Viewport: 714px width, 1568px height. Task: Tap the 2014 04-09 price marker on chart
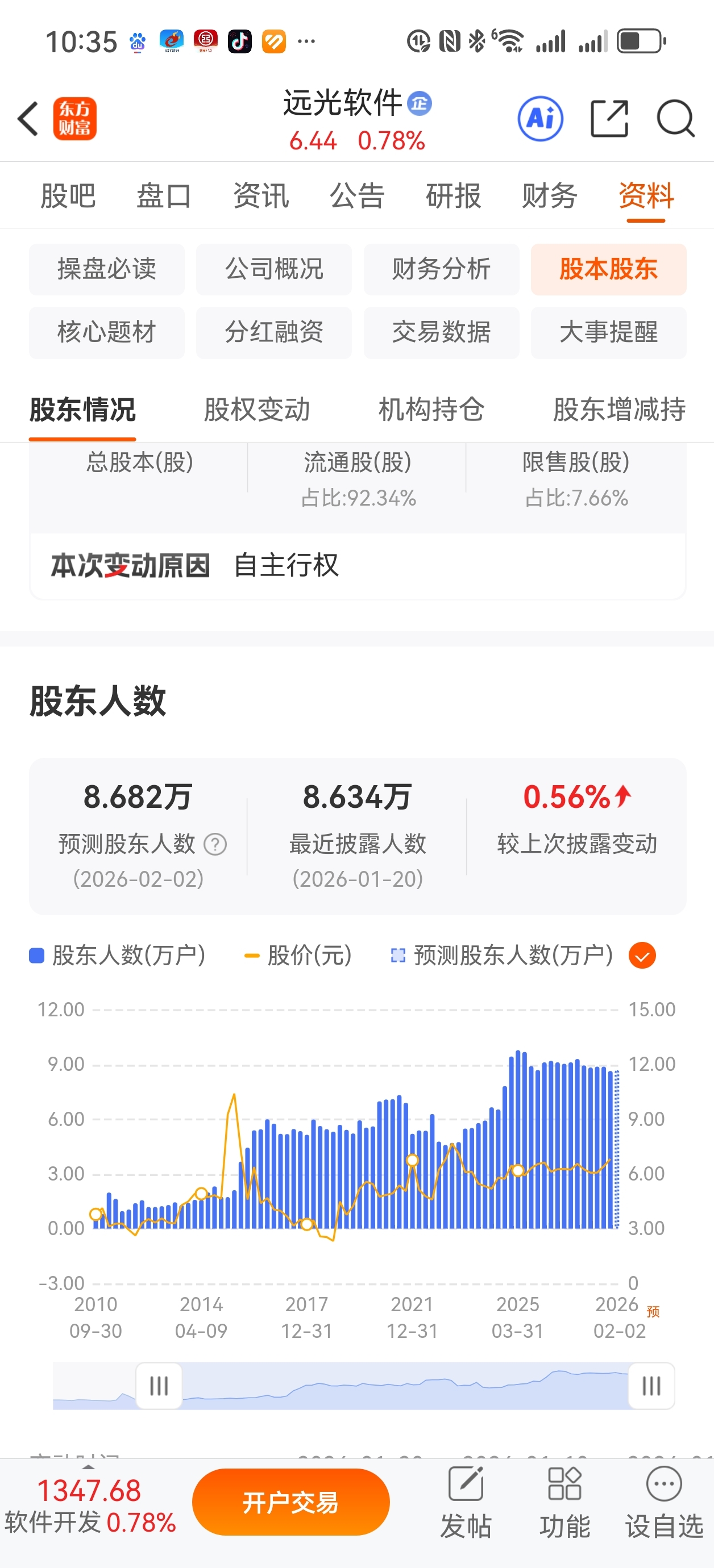click(x=201, y=1194)
